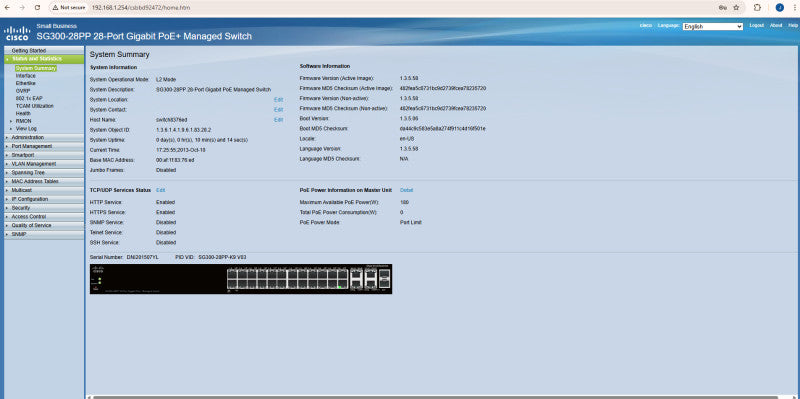This screenshot has height=399, width=800.
Task: Click the password key icon in address bar
Action: click(722, 8)
